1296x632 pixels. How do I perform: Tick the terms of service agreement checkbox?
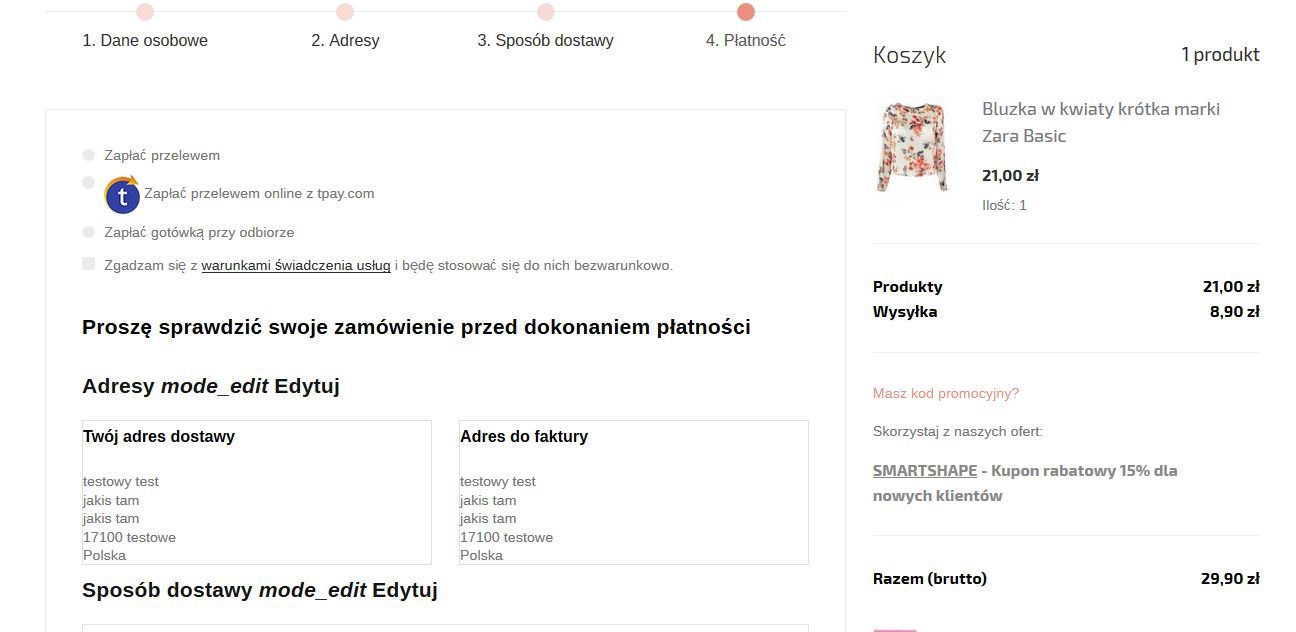coord(89,264)
